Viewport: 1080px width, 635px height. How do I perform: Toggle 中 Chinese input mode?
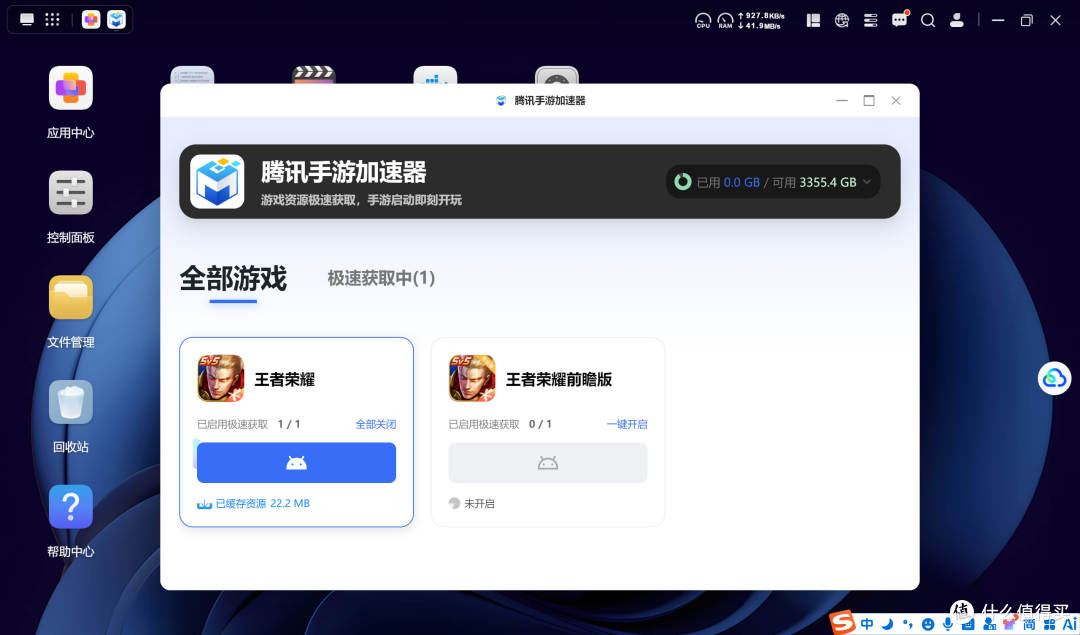click(867, 624)
